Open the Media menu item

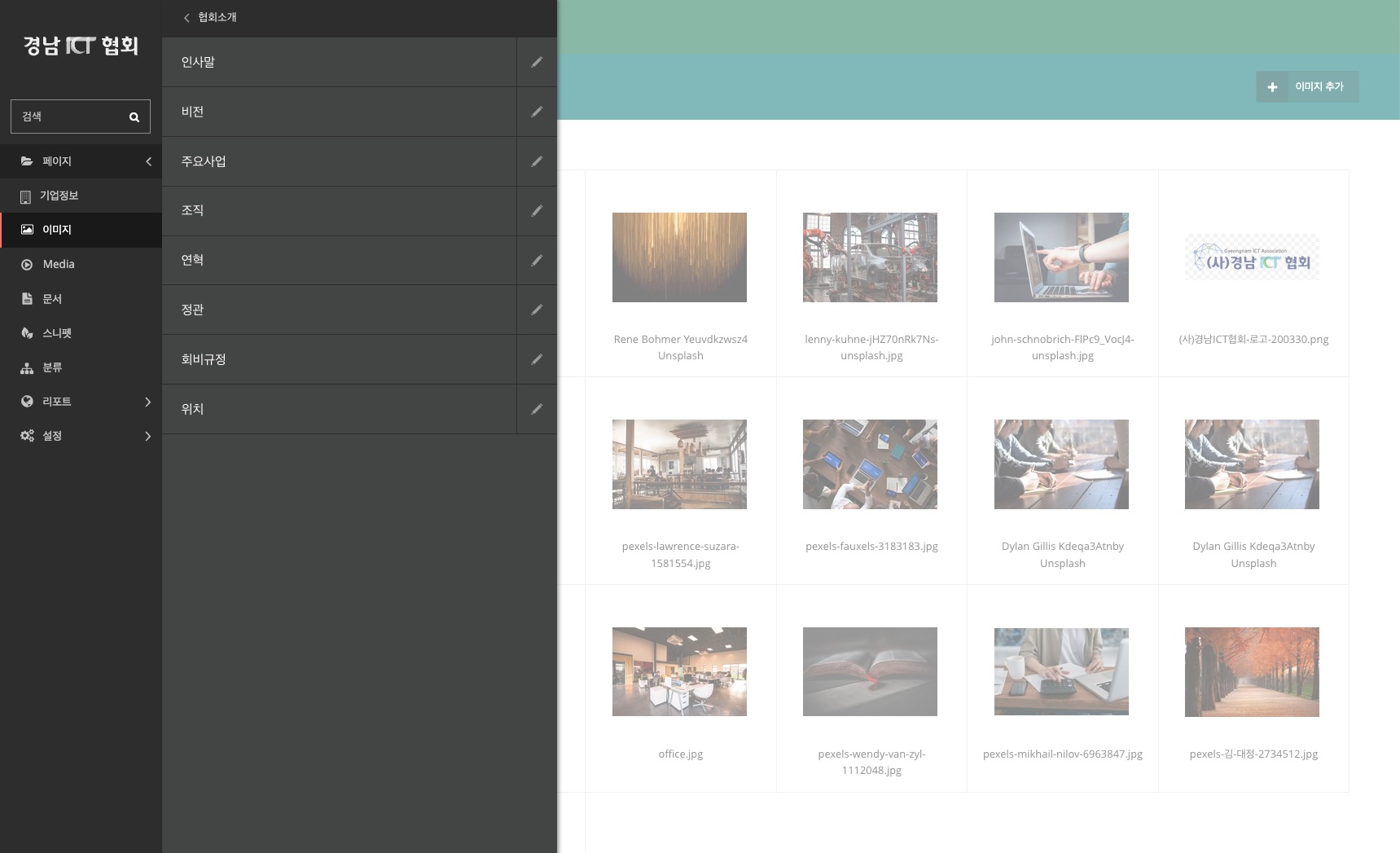click(81, 264)
